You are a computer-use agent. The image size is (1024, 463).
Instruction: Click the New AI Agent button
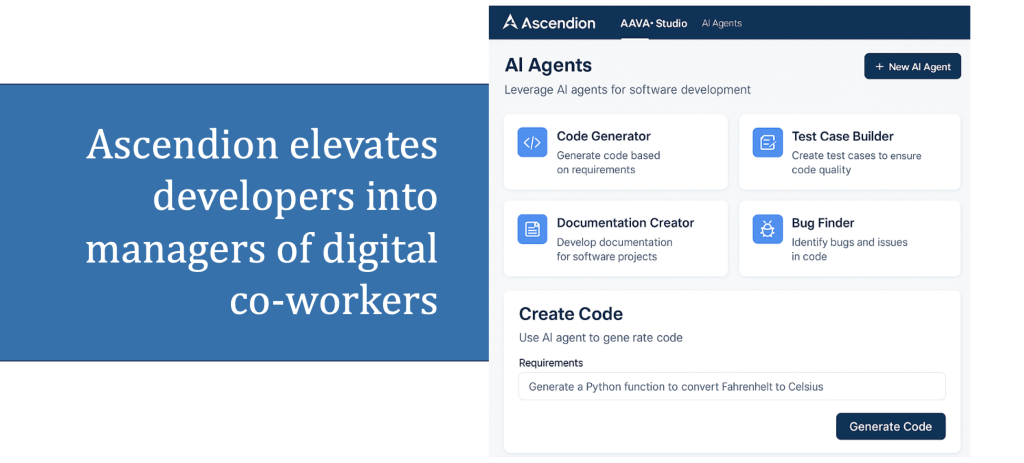coord(912,66)
